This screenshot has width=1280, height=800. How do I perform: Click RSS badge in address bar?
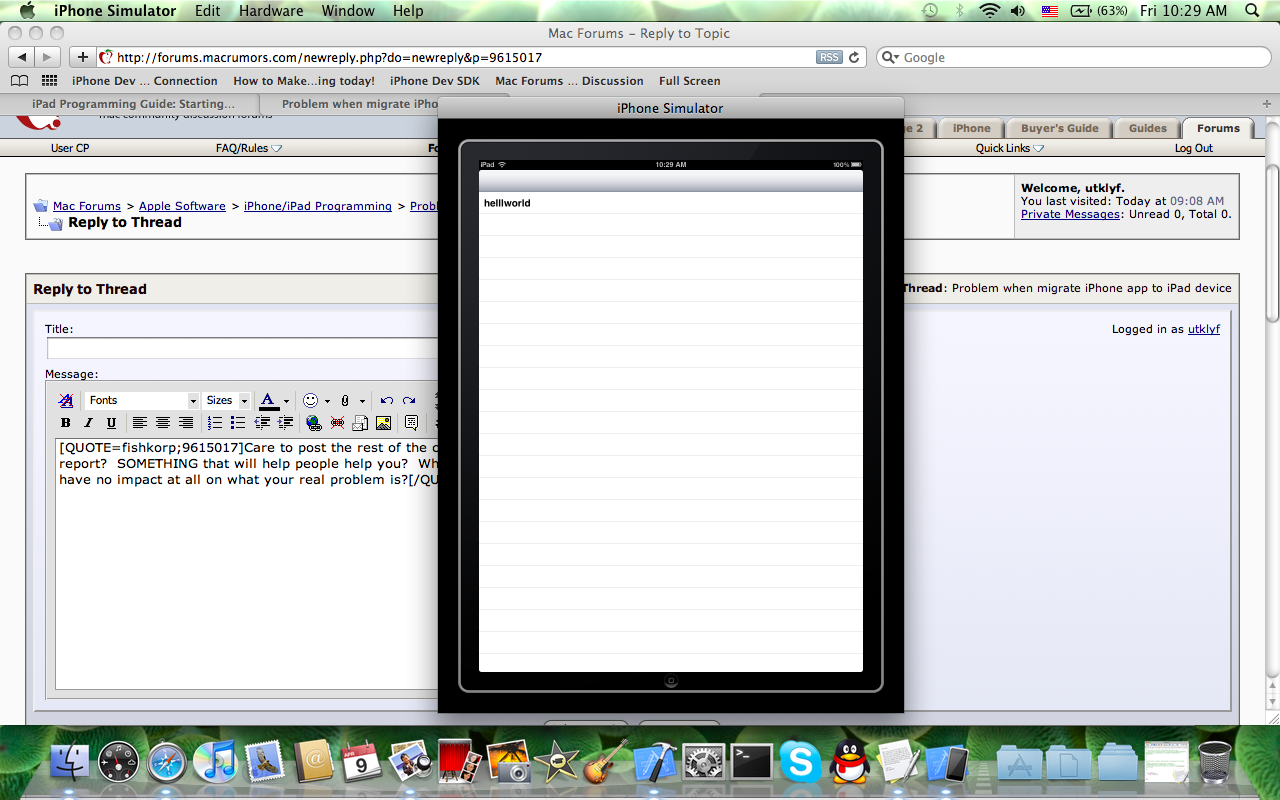pos(829,57)
